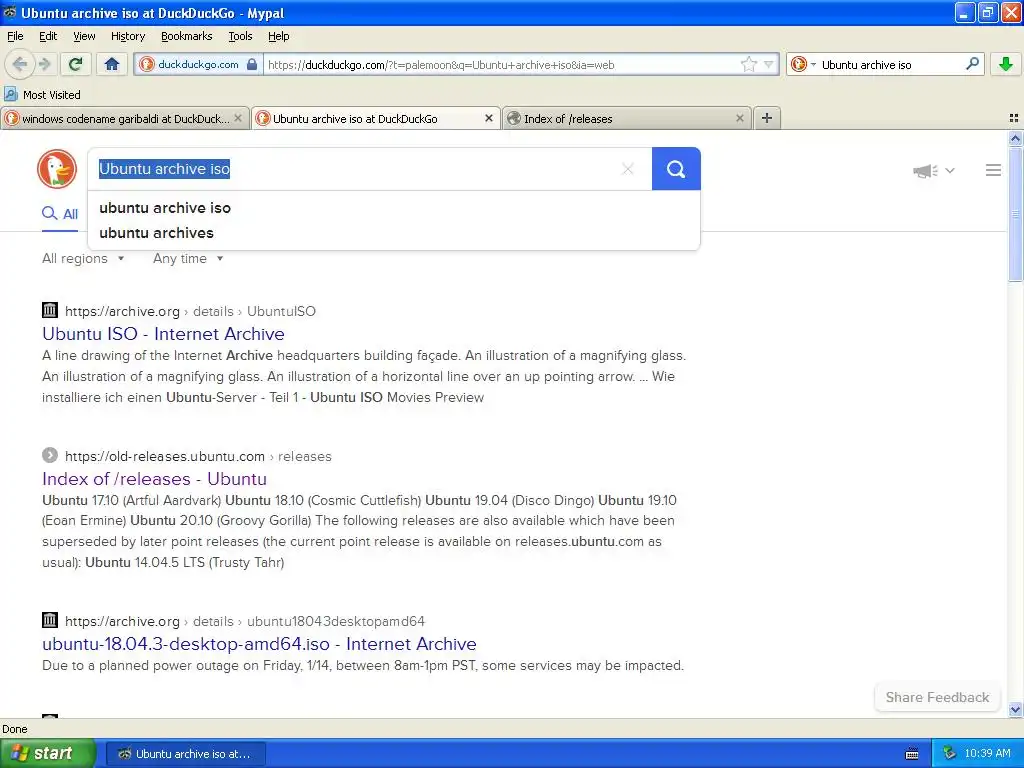Image resolution: width=1024 pixels, height=768 pixels.
Task: Select Ubuntu archive iso taskbar button
Action: pyautogui.click(x=186, y=754)
